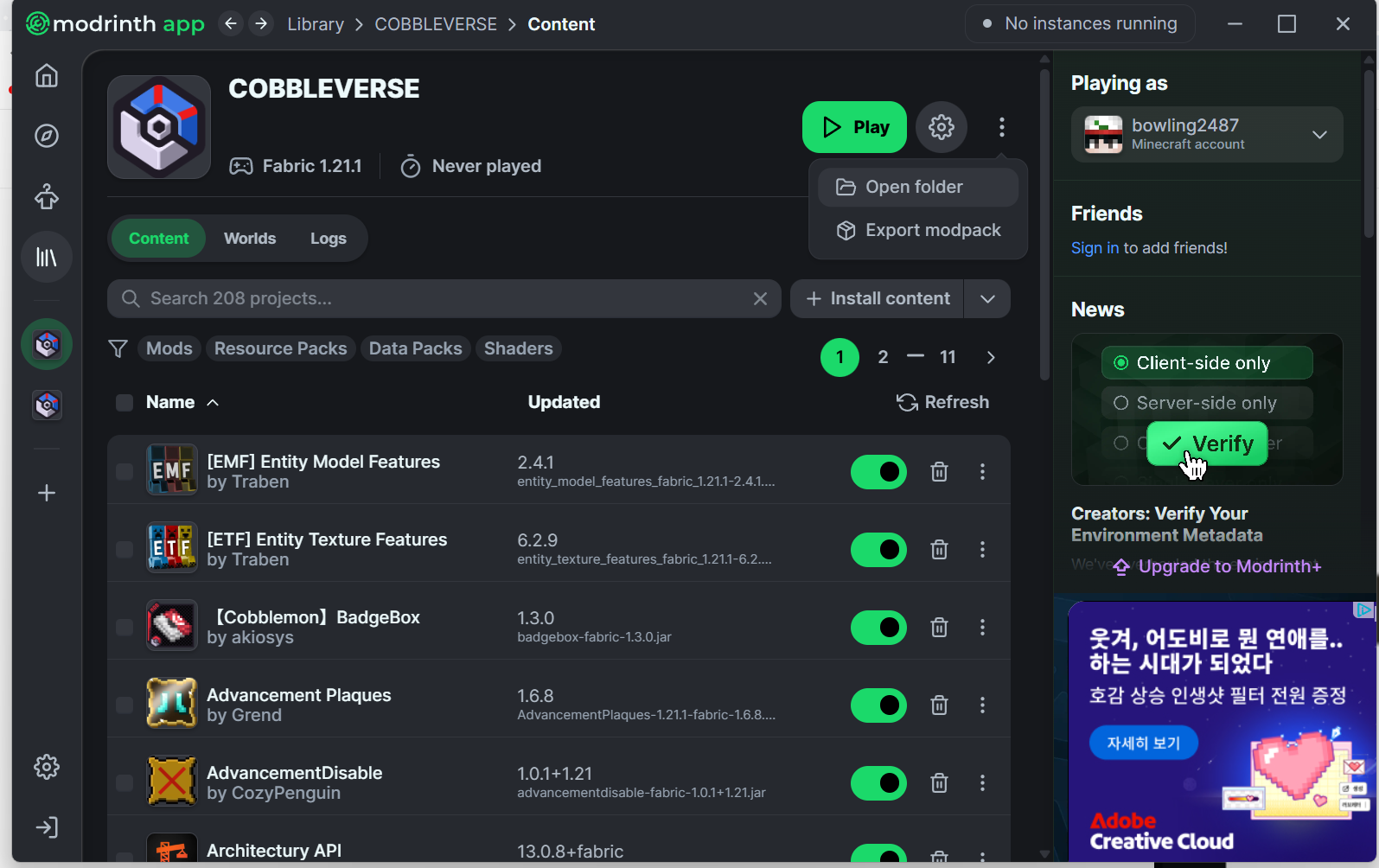Open app settings gear in sidebar
1379x868 pixels.
click(47, 767)
